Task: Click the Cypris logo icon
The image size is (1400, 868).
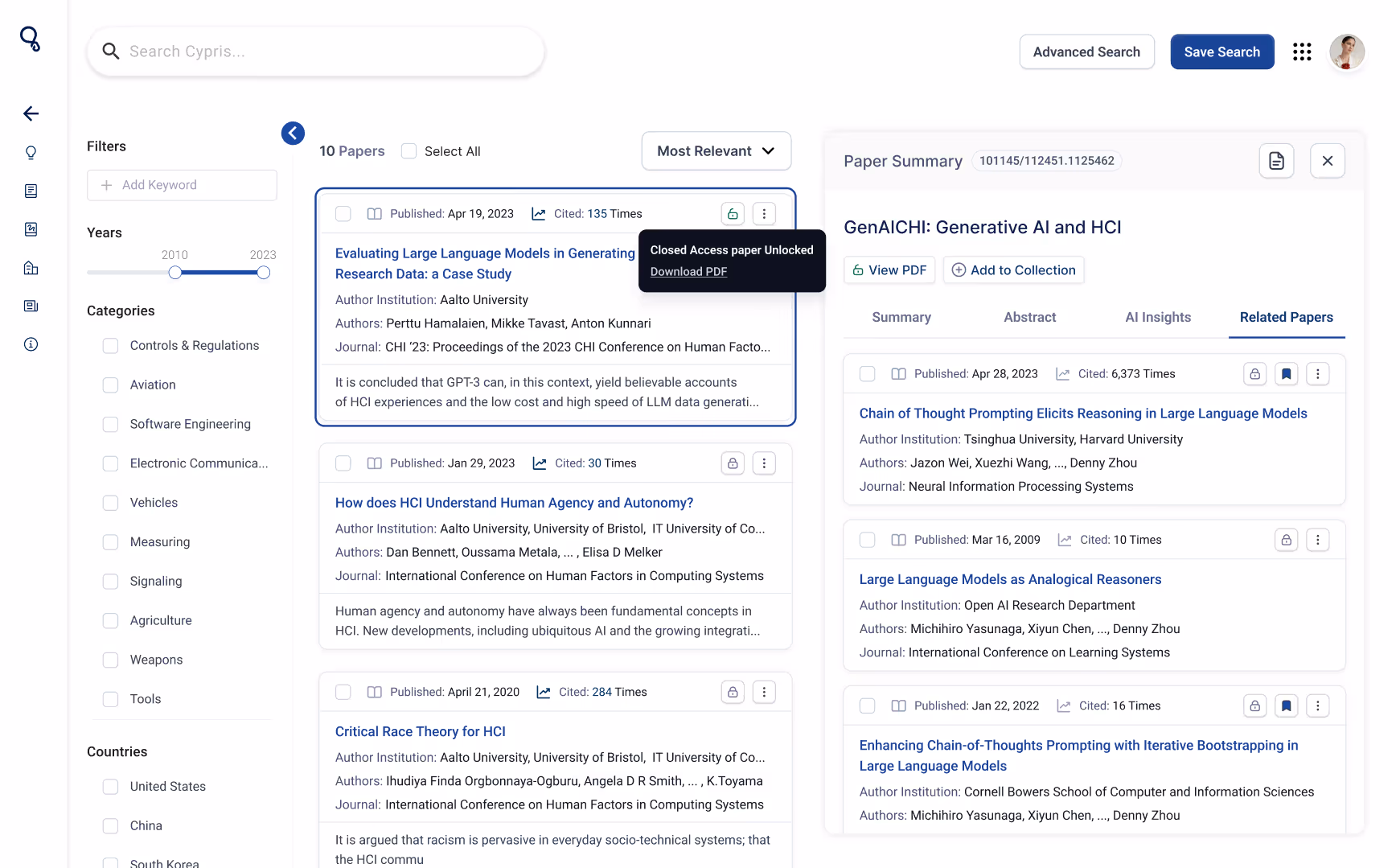Action: pyautogui.click(x=31, y=39)
